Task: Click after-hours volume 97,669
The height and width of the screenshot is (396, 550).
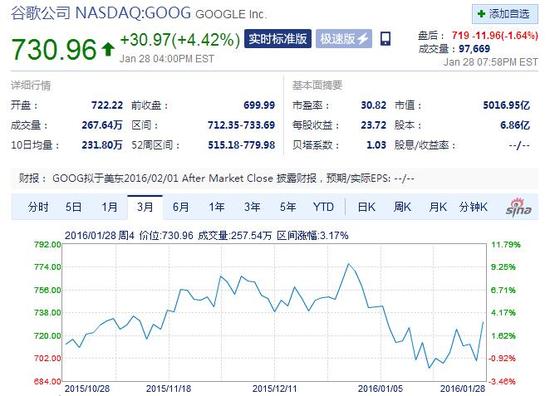Action: pyautogui.click(x=474, y=49)
